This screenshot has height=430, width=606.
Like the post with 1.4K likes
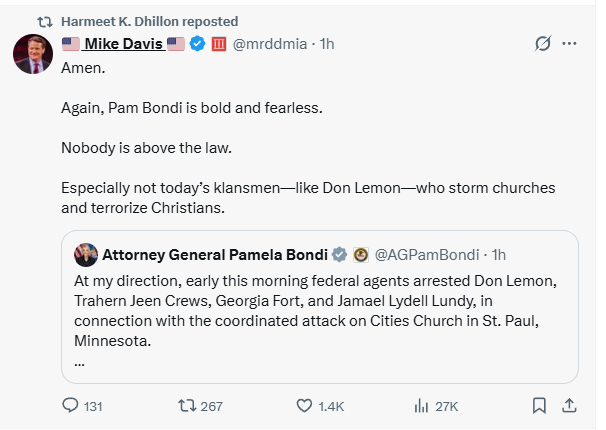306,406
